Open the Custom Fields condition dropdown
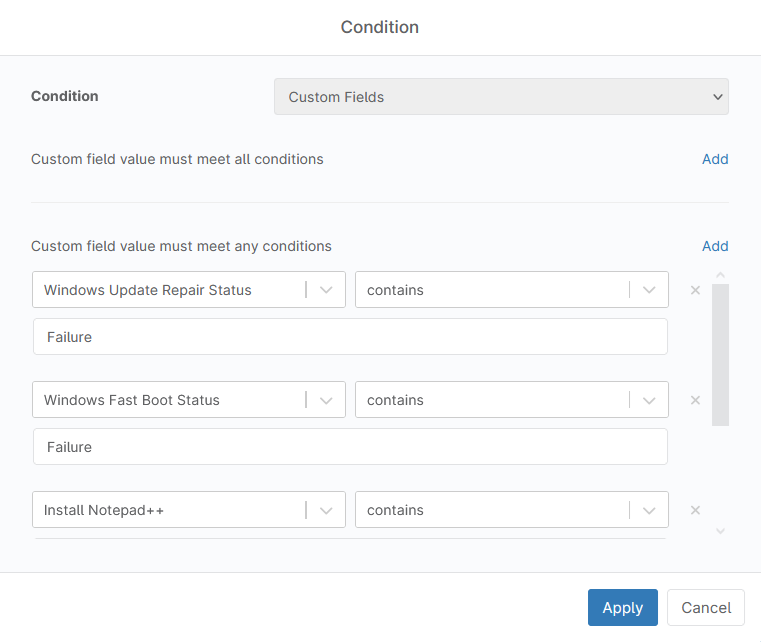This screenshot has width=761, height=642. click(501, 97)
